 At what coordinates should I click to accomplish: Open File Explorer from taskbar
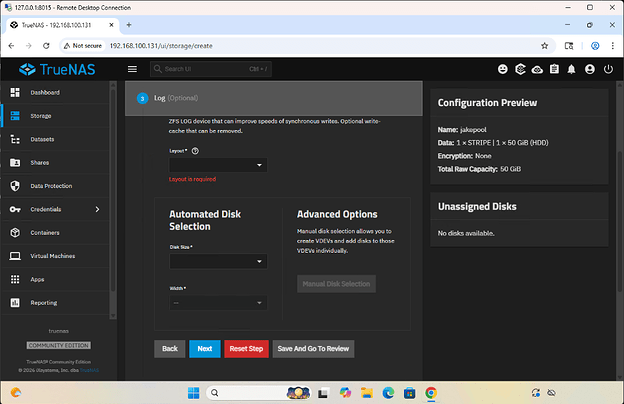pos(367,393)
